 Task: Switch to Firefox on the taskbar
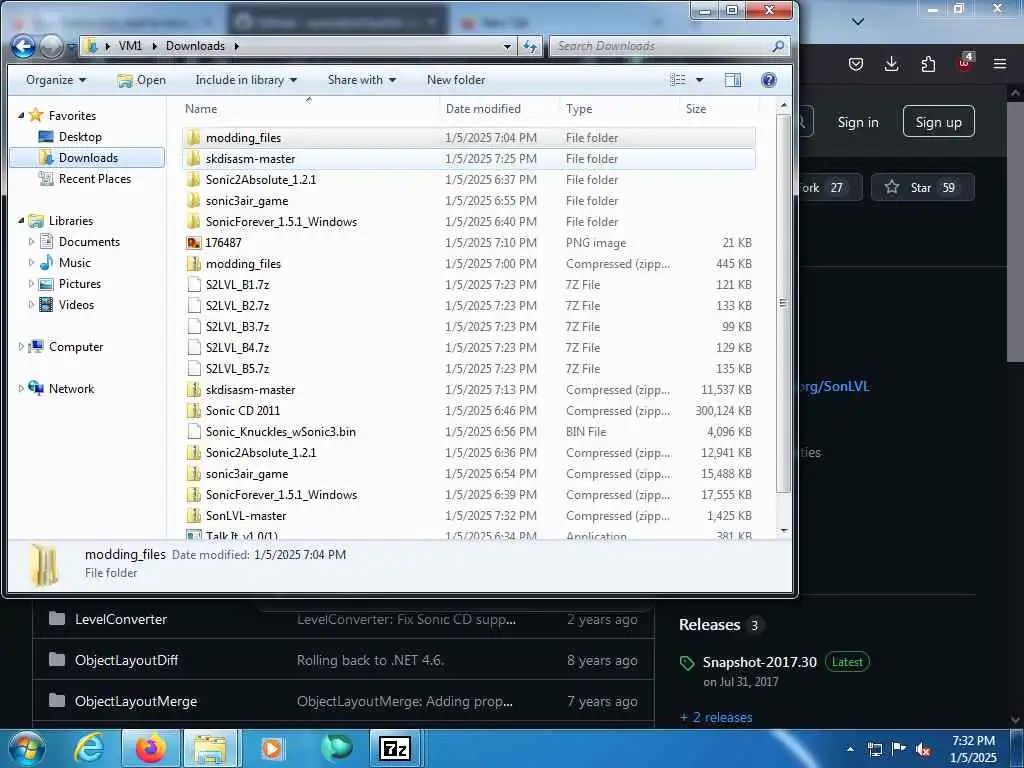tap(150, 749)
